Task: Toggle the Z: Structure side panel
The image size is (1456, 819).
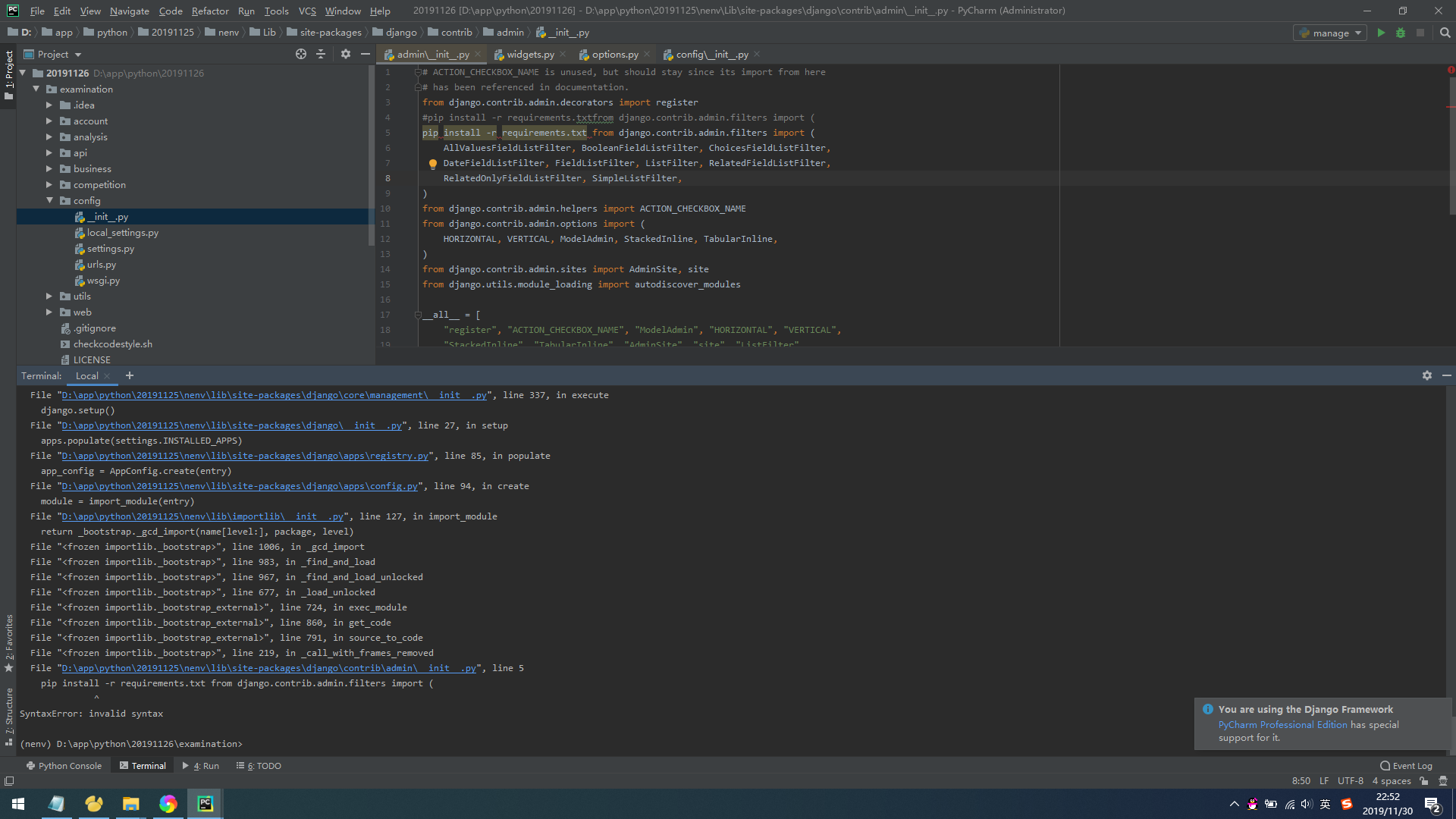Action: tap(8, 717)
